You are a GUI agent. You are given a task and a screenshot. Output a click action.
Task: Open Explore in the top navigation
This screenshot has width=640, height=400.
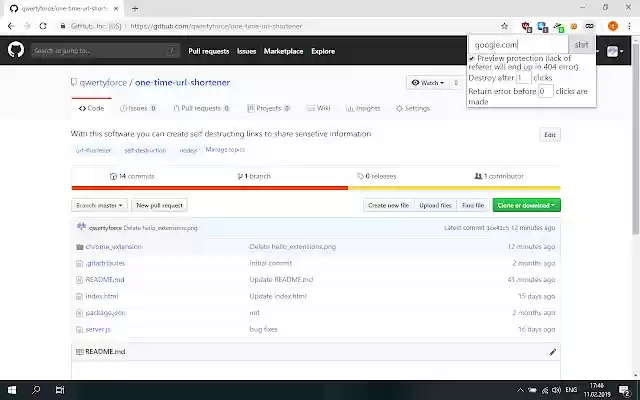tap(323, 51)
